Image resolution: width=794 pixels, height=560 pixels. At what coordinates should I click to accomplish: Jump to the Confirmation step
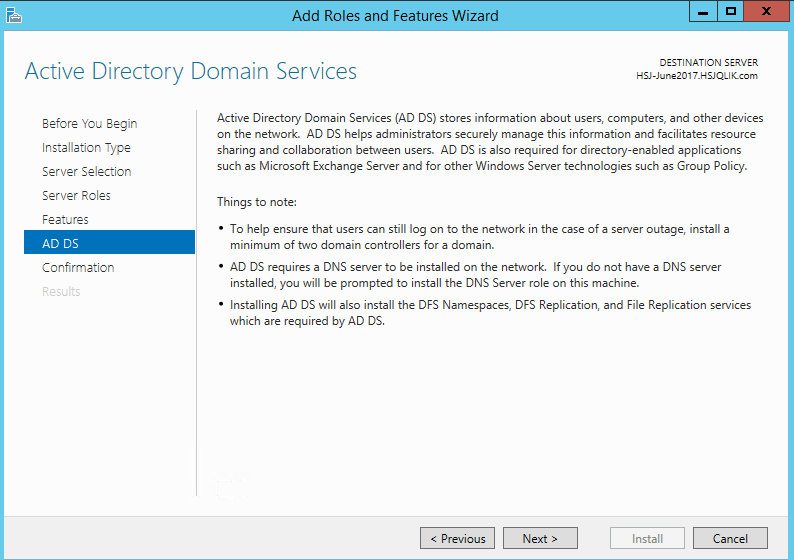pyautogui.click(x=78, y=267)
